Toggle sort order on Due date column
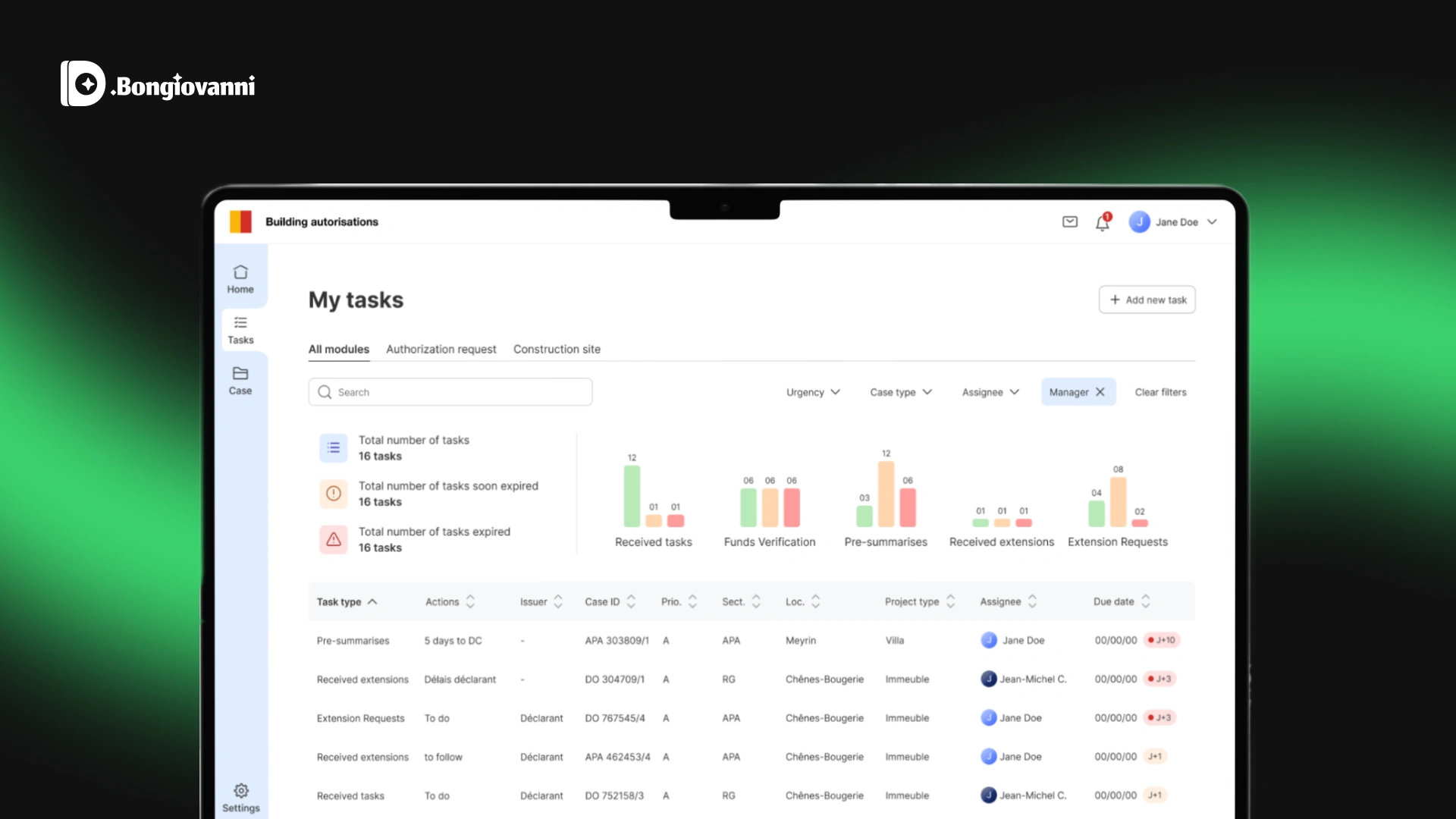The image size is (1456, 819). click(1145, 601)
